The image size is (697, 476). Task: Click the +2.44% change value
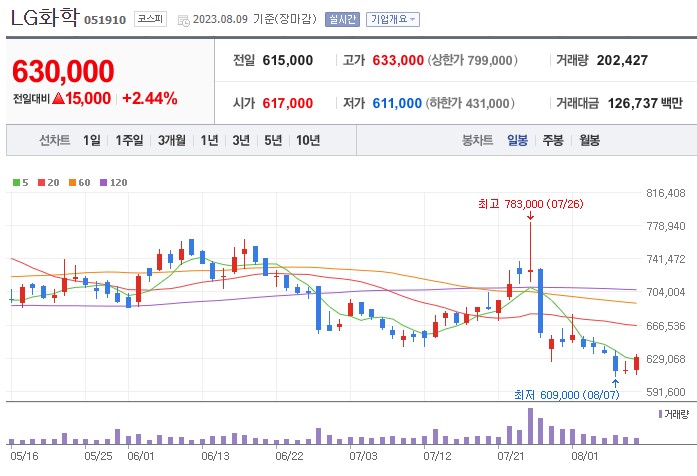pyautogui.click(x=150, y=98)
